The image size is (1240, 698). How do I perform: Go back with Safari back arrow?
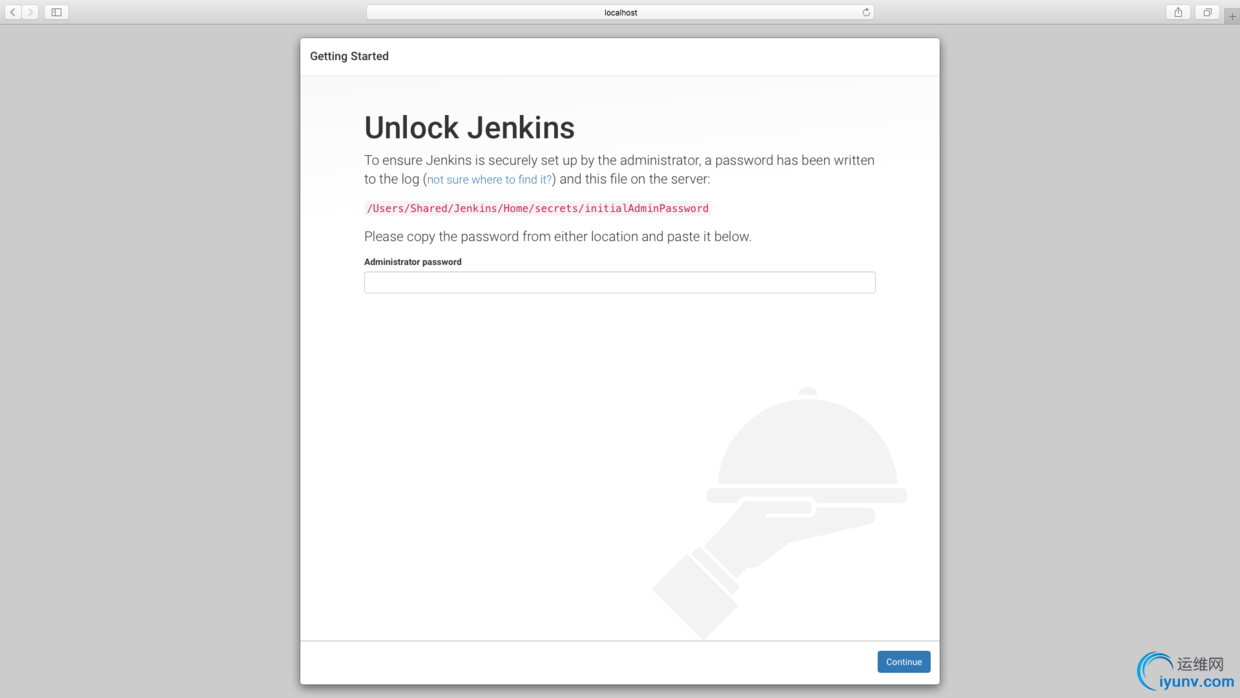13,12
